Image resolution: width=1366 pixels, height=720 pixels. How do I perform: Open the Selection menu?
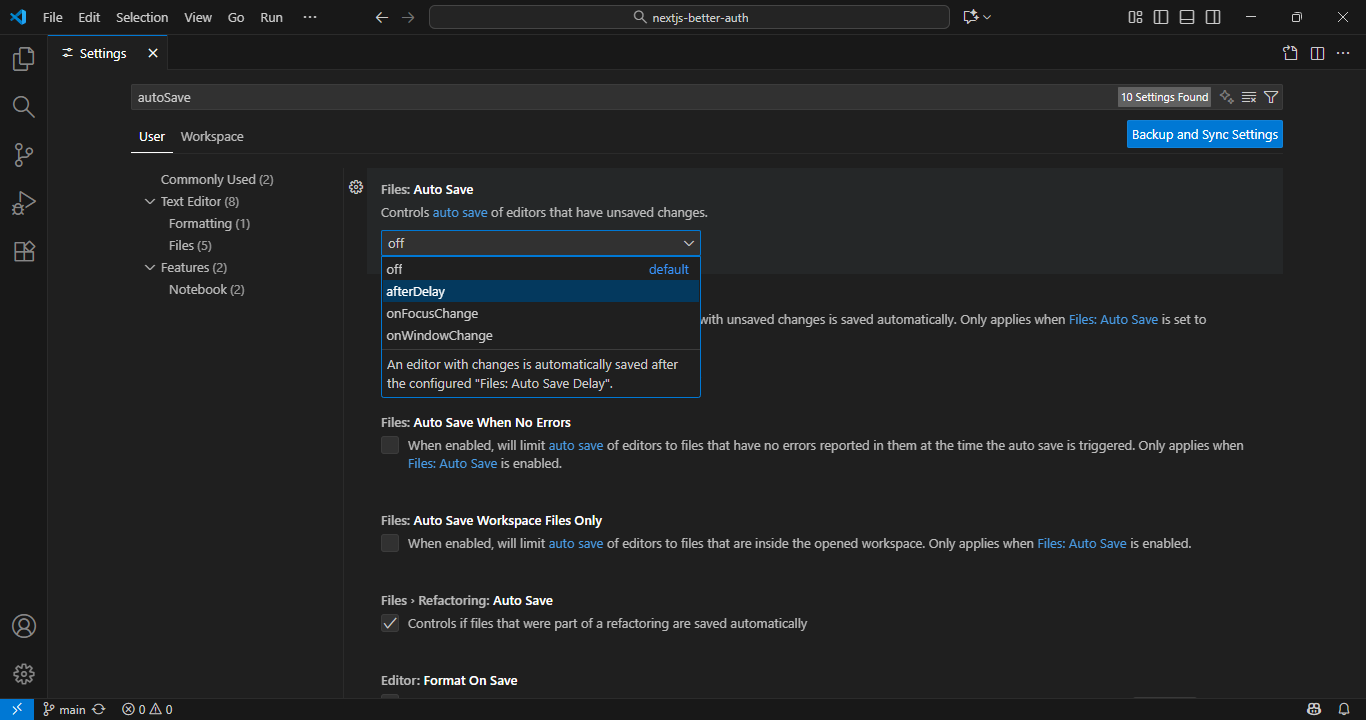(x=142, y=17)
